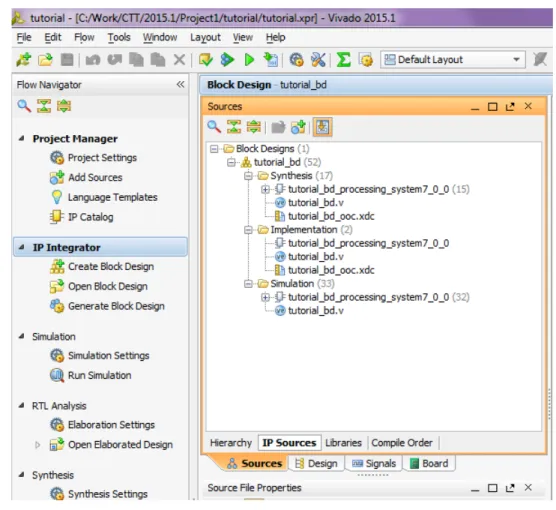Expand tutorial_bd_processing_system7_0_0 under Simulation
Image resolution: width=556 pixels, height=510 pixels.
pos(265,297)
